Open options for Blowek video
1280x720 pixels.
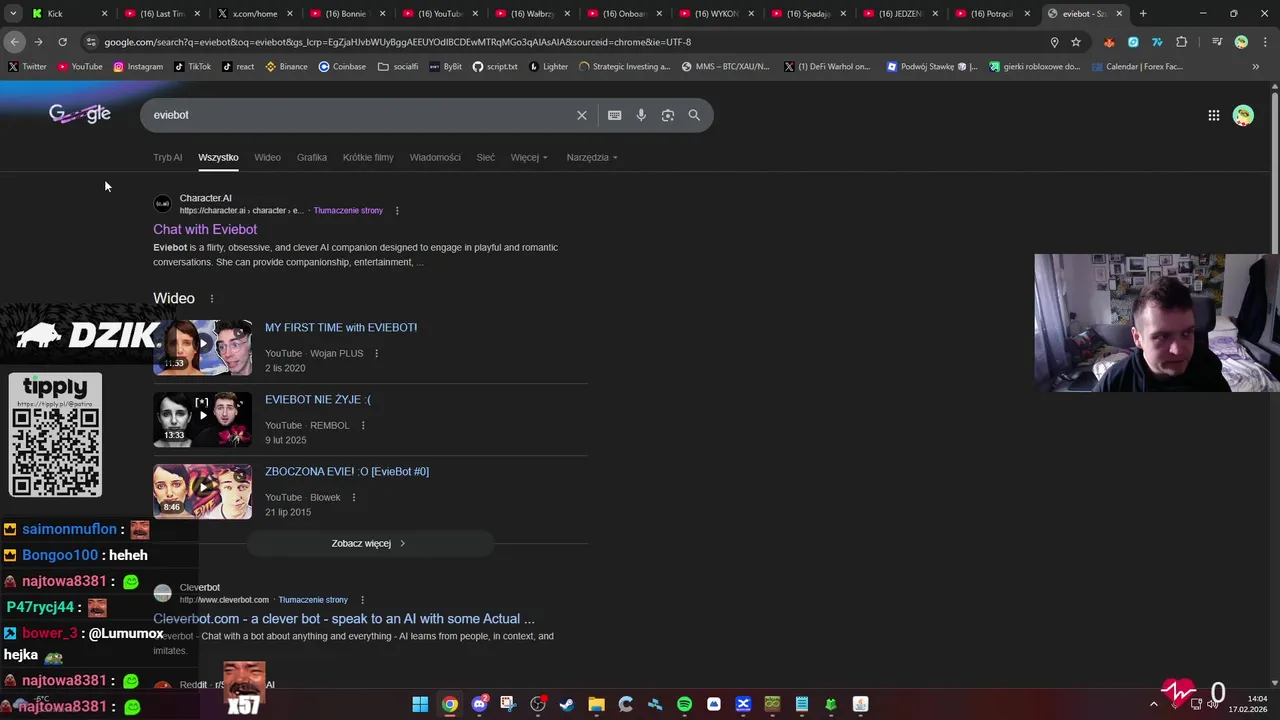point(353,498)
